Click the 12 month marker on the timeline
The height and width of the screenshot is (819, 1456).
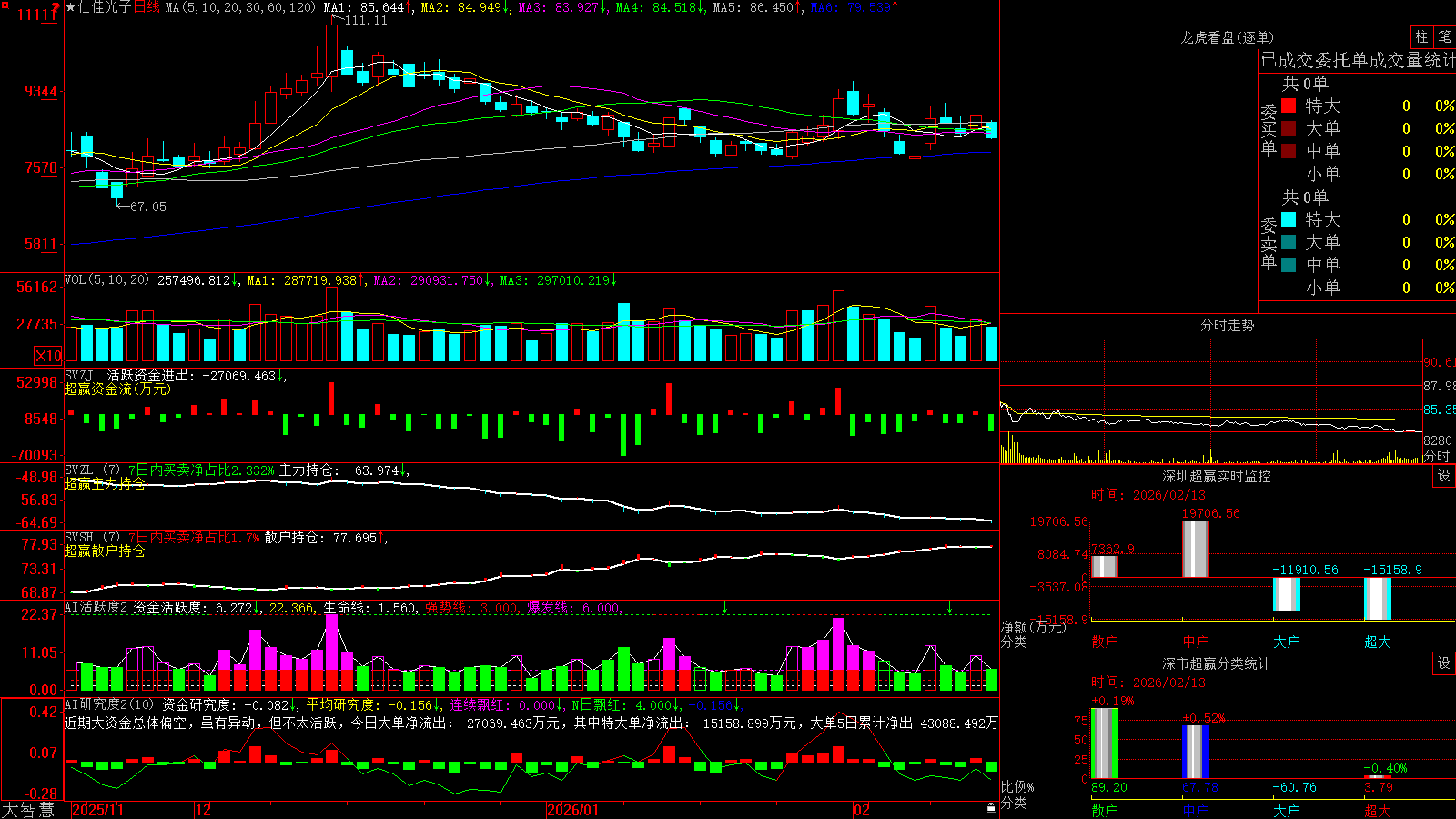[203, 810]
